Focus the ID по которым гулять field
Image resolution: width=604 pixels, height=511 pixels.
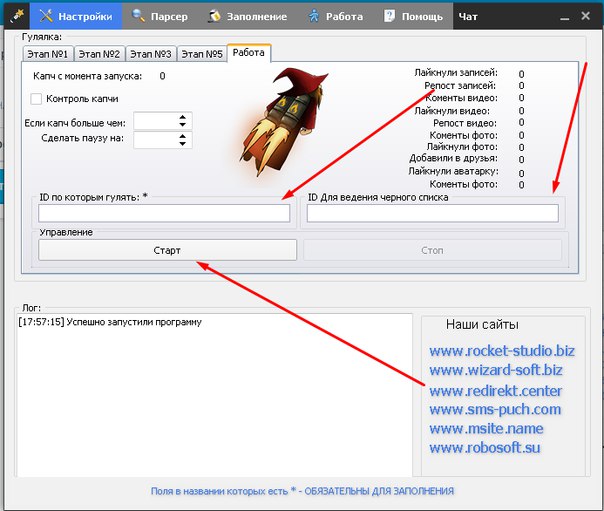click(x=164, y=213)
